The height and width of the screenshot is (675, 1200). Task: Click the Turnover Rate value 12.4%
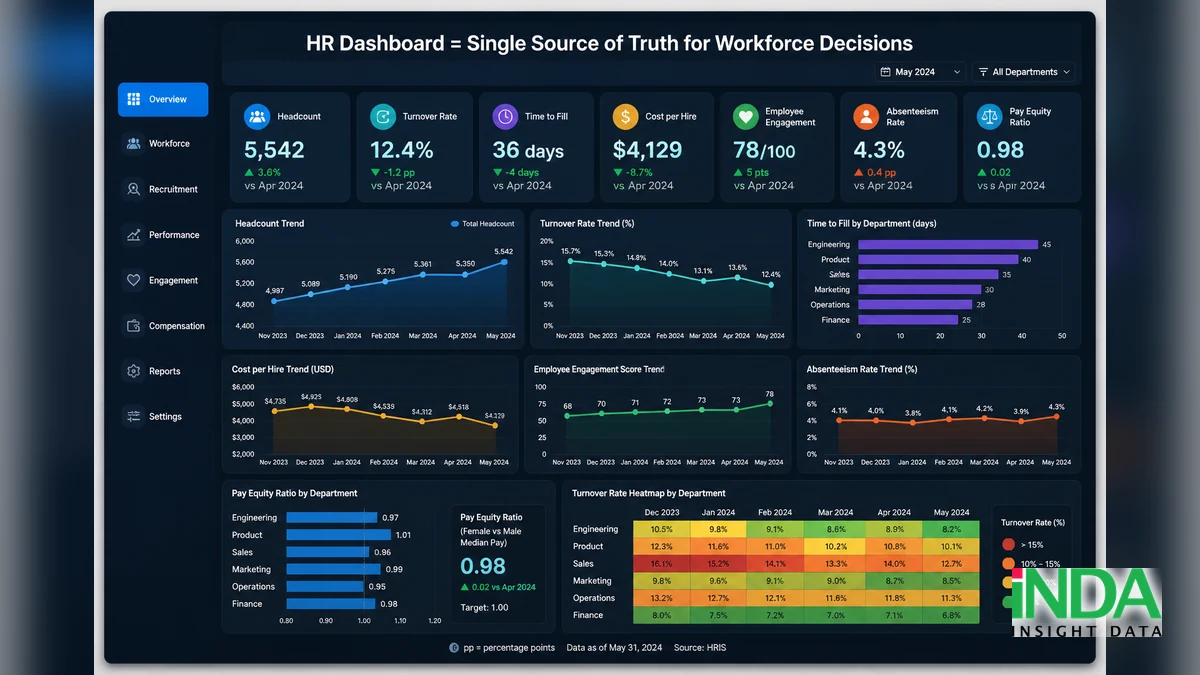tap(402, 150)
